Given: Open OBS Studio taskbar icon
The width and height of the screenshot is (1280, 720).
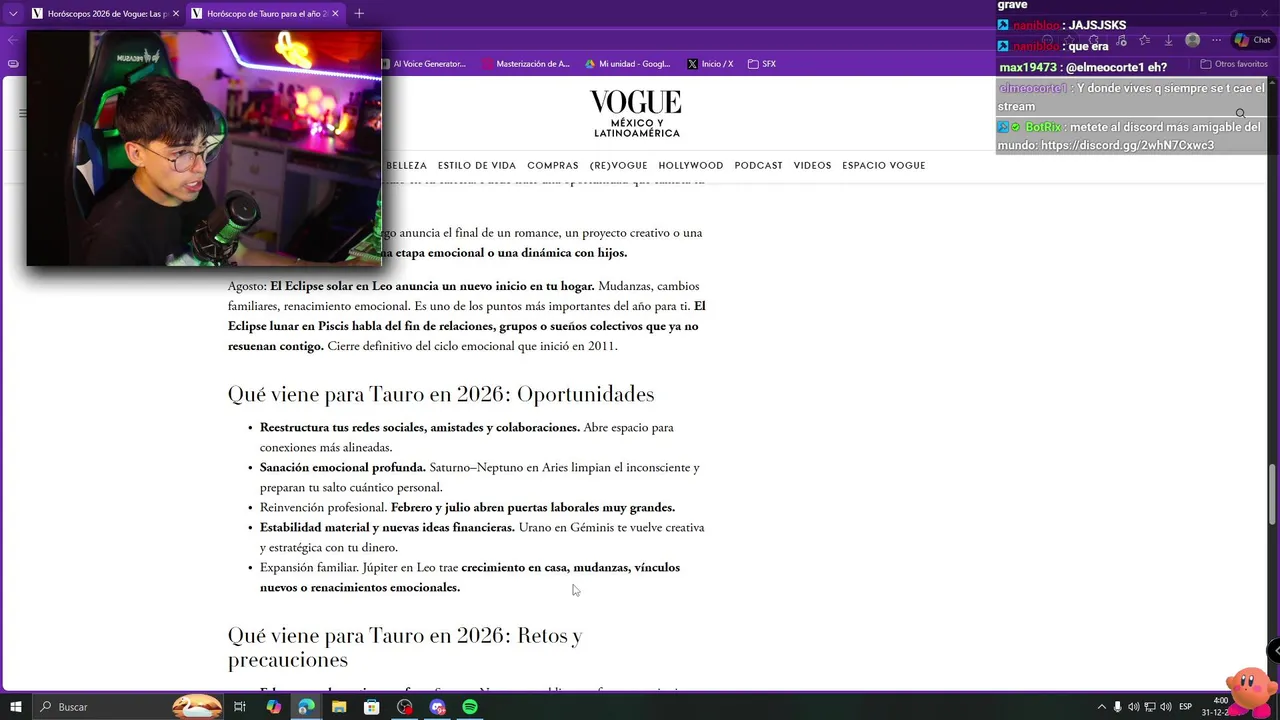Looking at the screenshot, I should (405, 707).
